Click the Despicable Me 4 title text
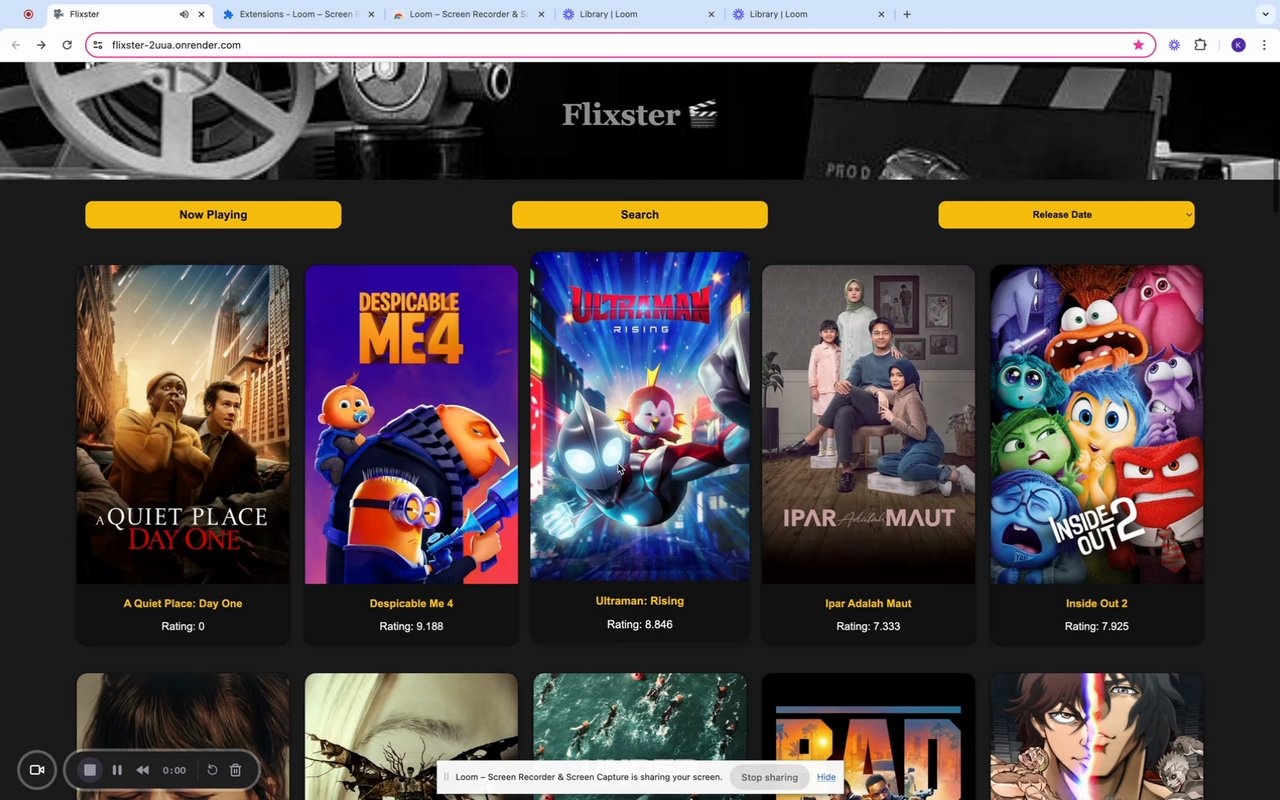 [x=411, y=604]
